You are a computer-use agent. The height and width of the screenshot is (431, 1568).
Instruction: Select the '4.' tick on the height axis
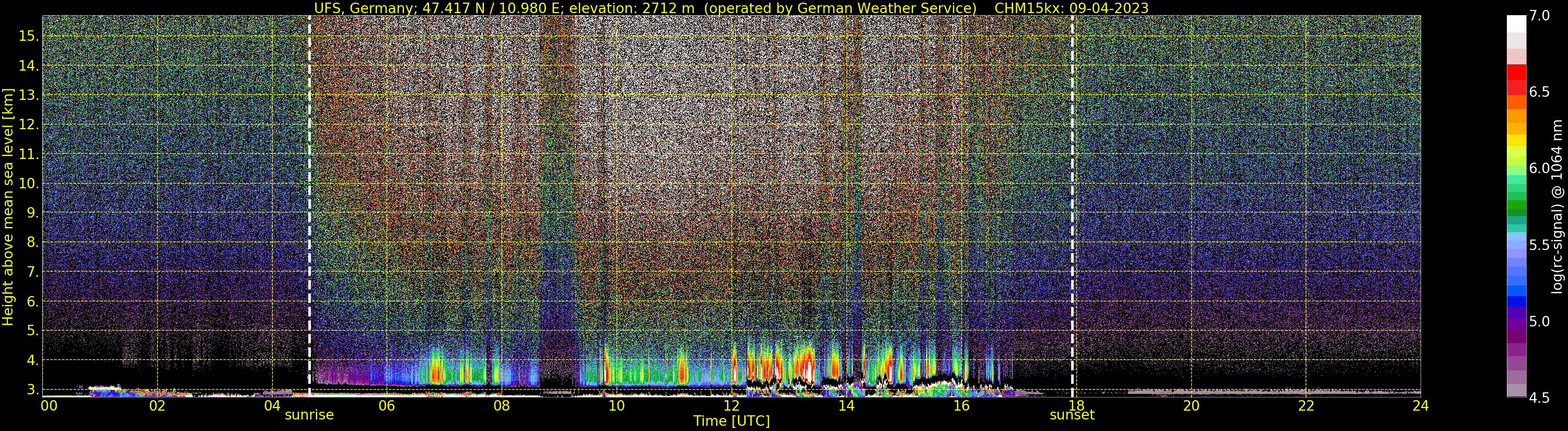point(32,360)
